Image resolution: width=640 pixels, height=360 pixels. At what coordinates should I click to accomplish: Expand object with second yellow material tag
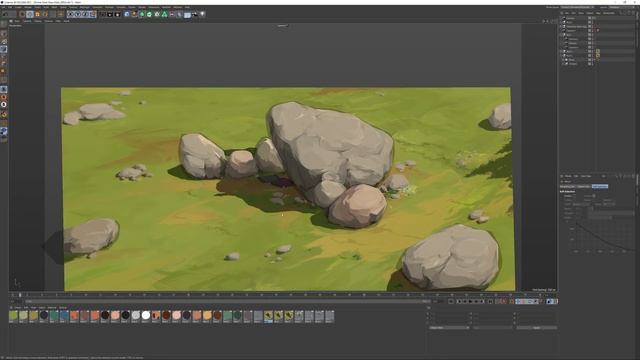561,55
